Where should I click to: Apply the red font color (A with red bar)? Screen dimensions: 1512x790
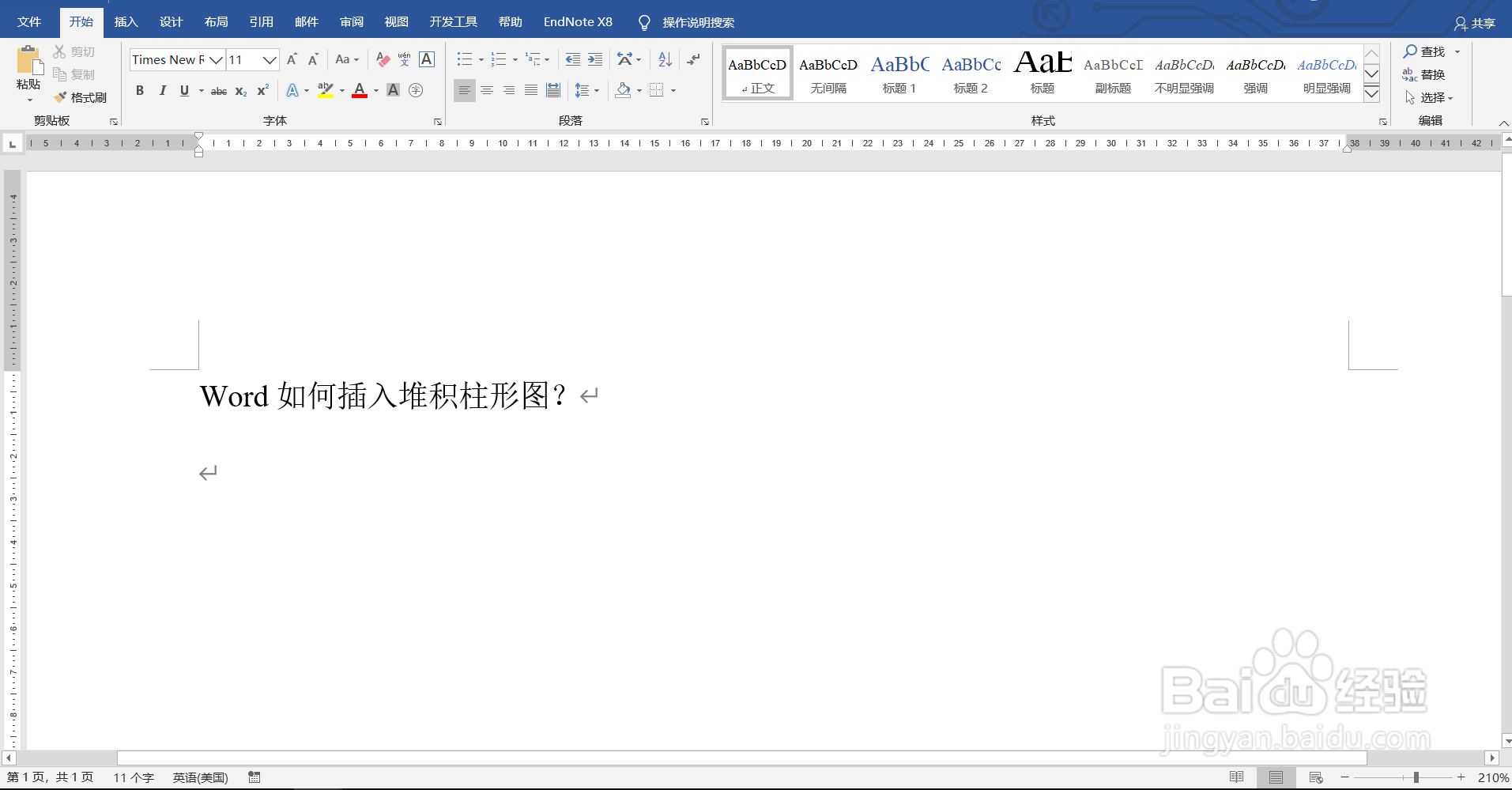point(360,90)
